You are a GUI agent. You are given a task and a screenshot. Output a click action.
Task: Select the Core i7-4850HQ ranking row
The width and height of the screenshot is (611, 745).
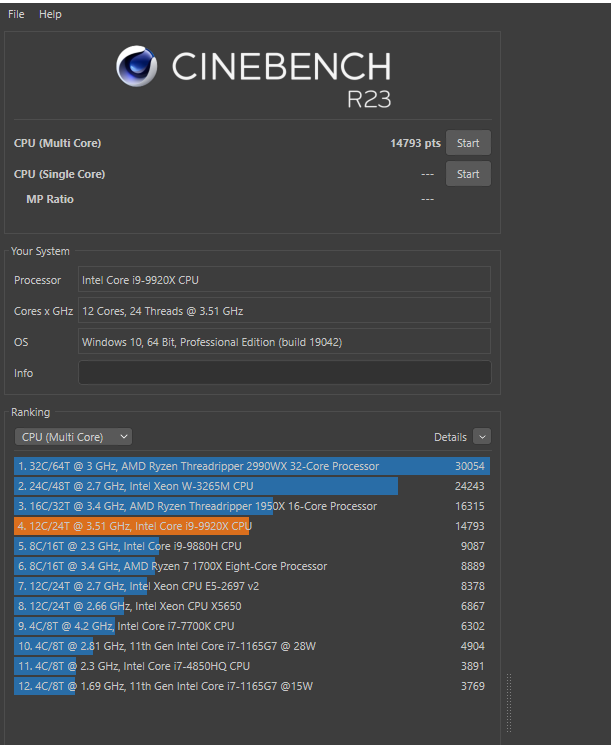tap(252, 666)
